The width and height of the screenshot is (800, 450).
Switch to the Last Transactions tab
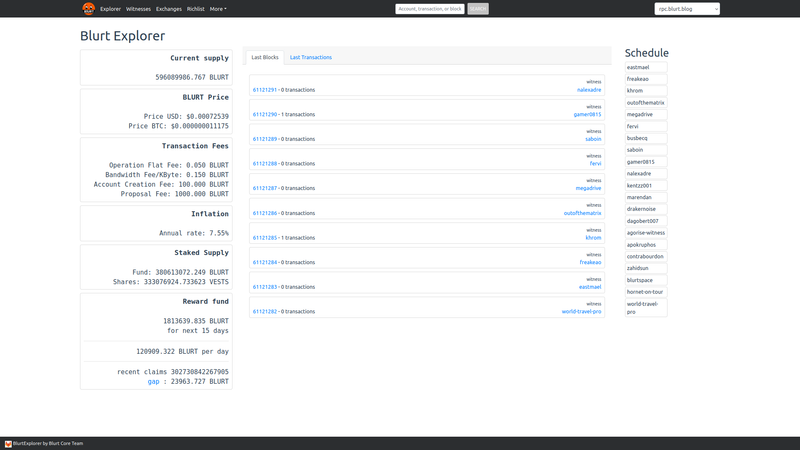click(311, 57)
